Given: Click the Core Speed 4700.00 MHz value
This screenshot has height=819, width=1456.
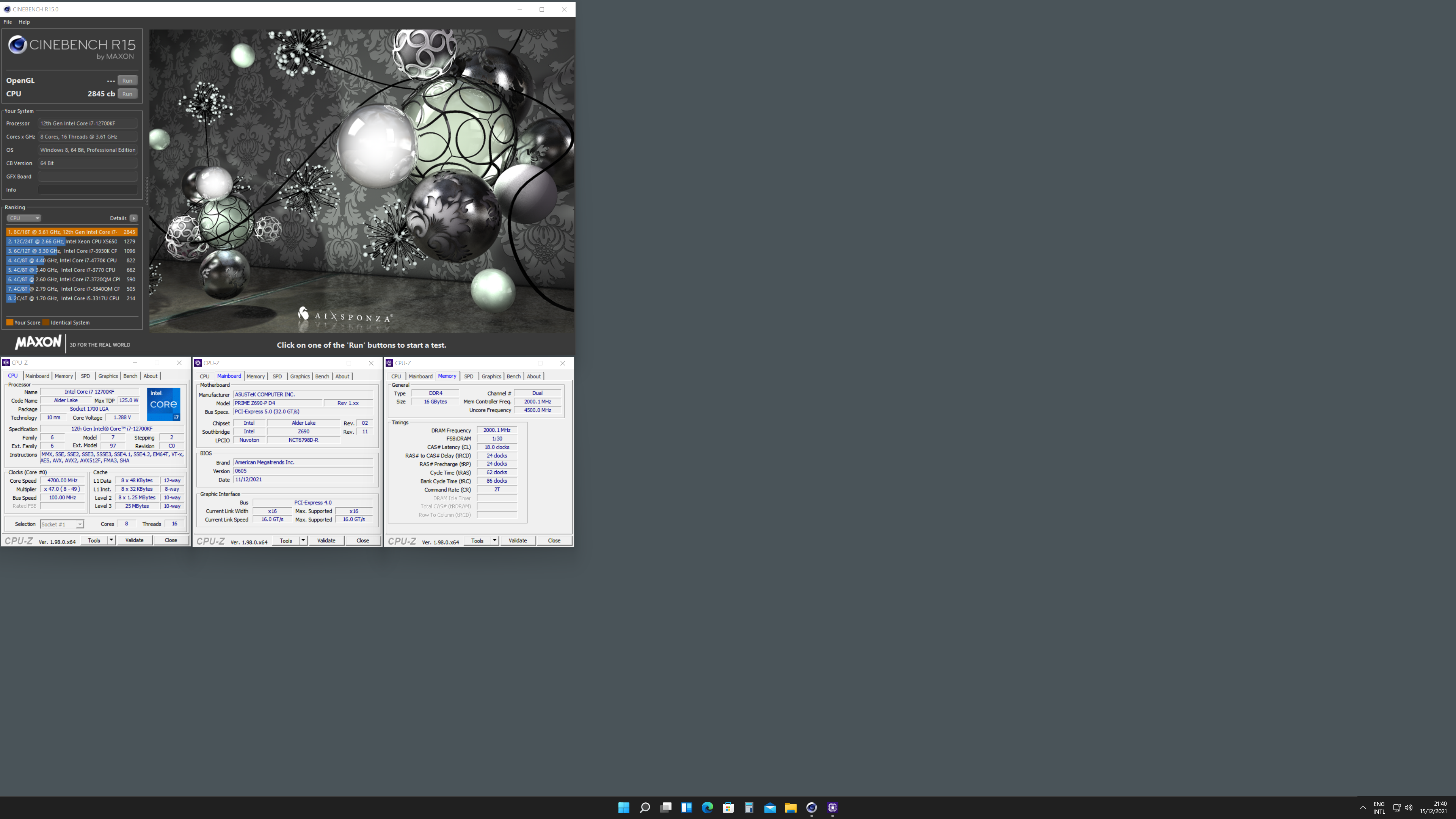Looking at the screenshot, I should pyautogui.click(x=62, y=480).
